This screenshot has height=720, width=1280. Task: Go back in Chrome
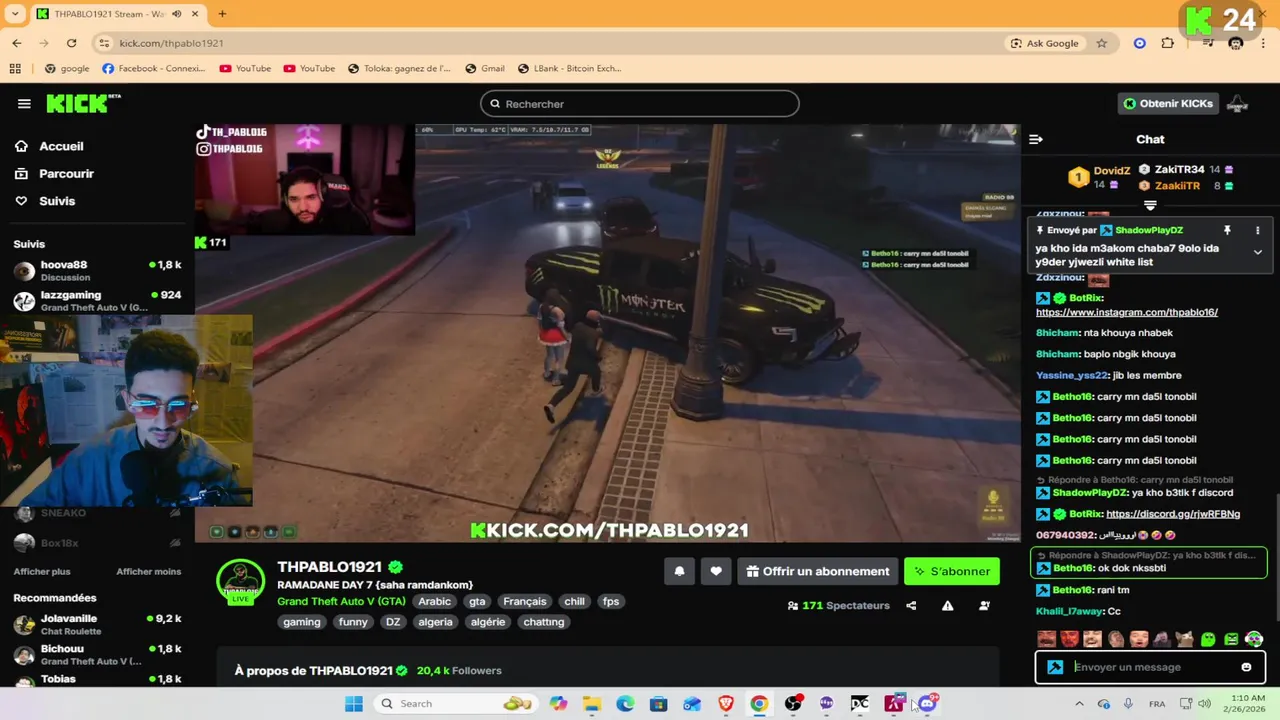17,43
